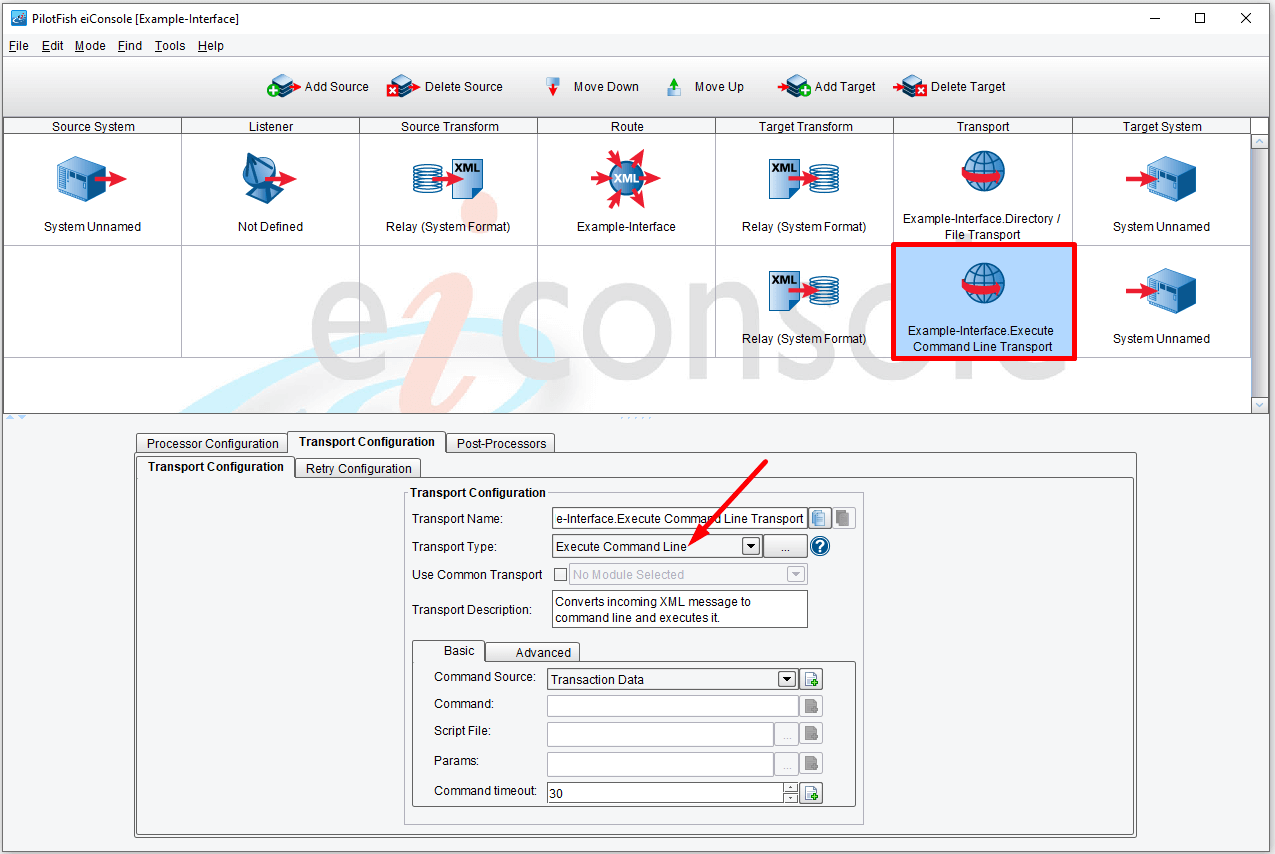Open the Mode menu
The width and height of the screenshot is (1275, 854).
point(90,46)
